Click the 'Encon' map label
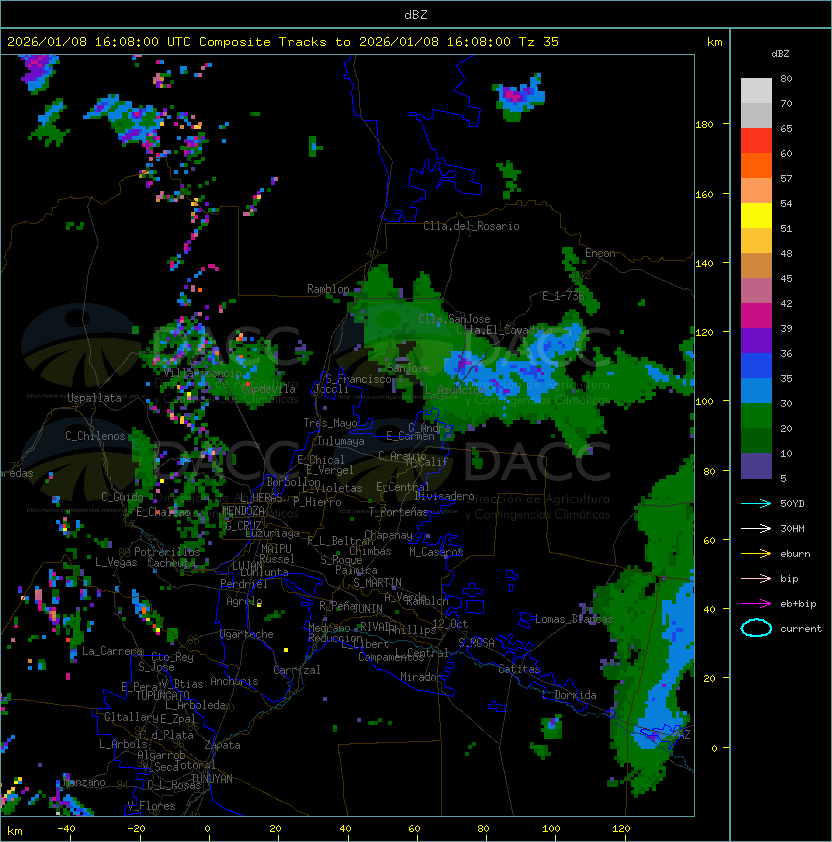 [x=600, y=253]
